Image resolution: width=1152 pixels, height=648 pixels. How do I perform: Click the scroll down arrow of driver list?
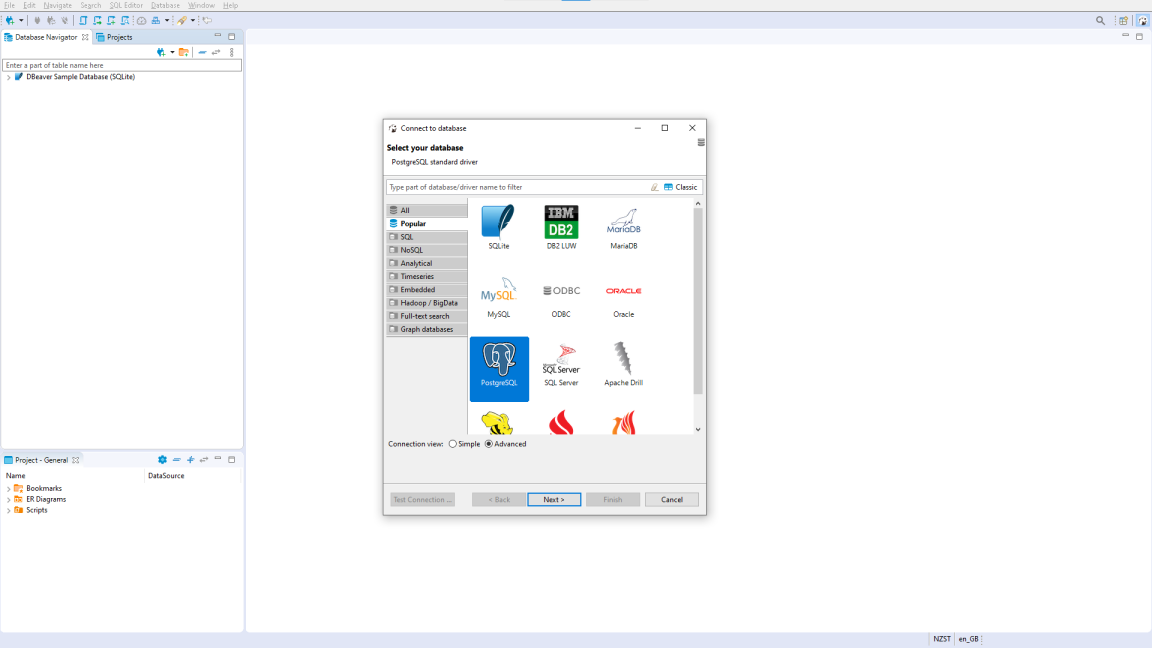(x=698, y=430)
